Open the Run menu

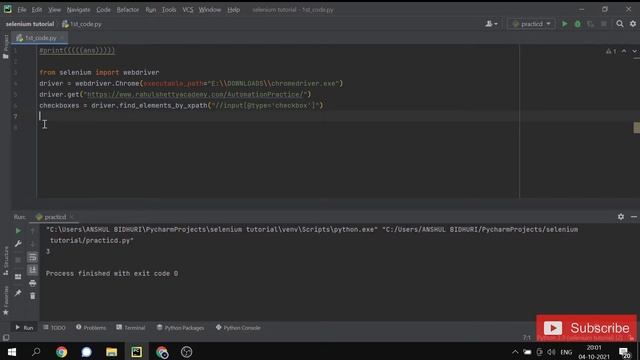151,9
